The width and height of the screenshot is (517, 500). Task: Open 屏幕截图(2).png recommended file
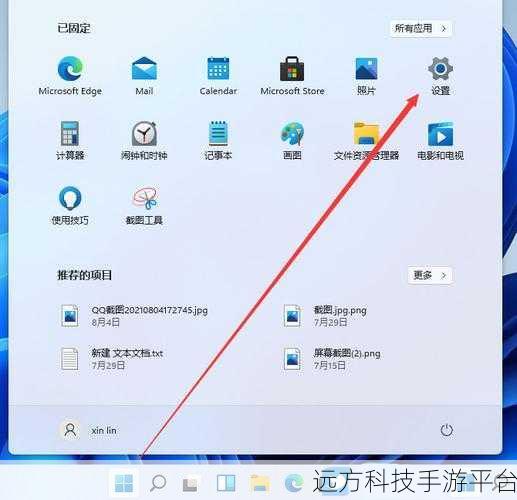click(x=332, y=359)
